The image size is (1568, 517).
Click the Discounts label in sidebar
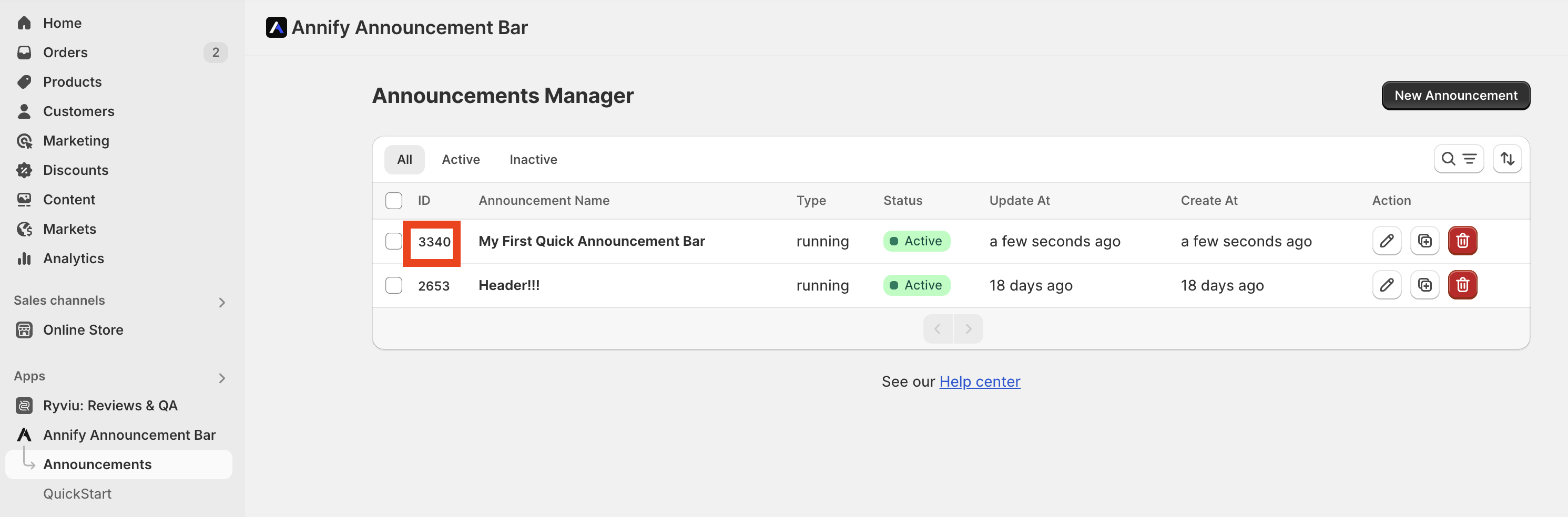point(76,170)
